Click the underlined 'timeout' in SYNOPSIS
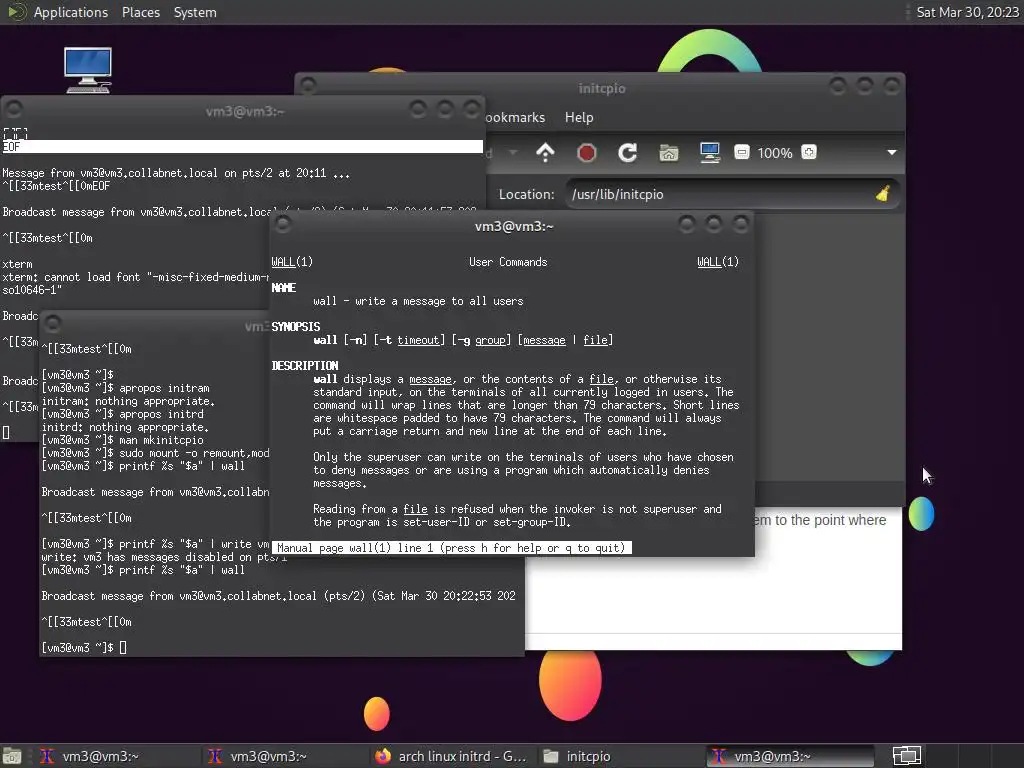Image resolution: width=1024 pixels, height=768 pixels. pyautogui.click(x=418, y=340)
